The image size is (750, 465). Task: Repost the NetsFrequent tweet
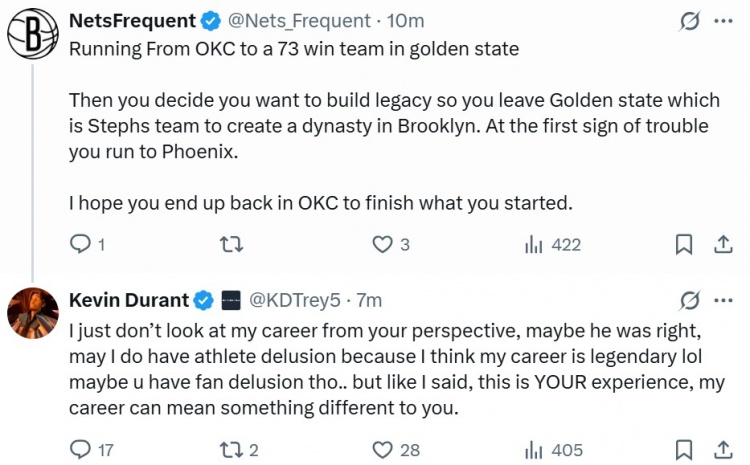pyautogui.click(x=230, y=244)
